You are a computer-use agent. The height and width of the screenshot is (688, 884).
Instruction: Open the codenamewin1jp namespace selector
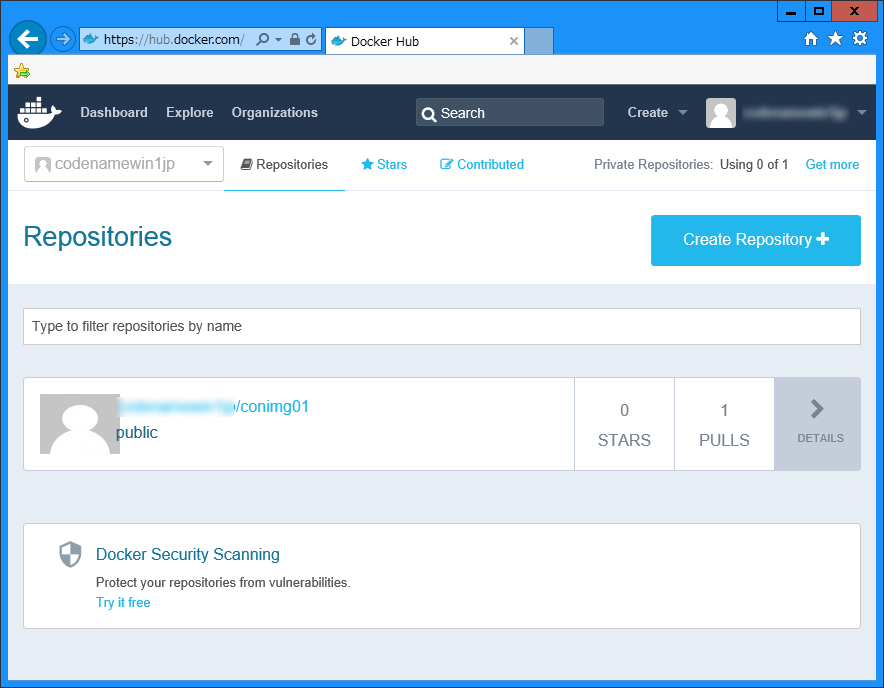(x=123, y=164)
